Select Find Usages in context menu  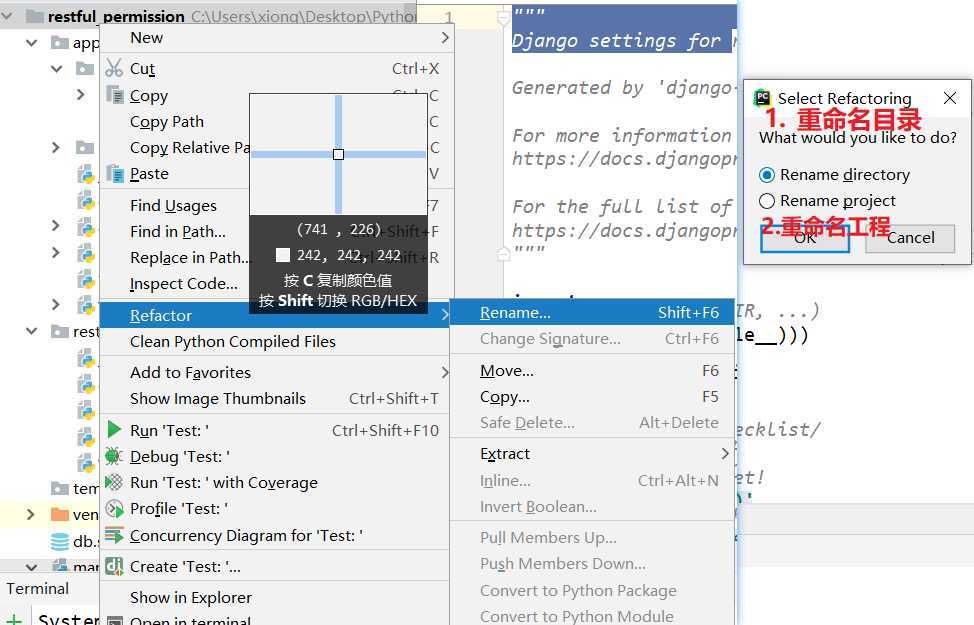click(173, 206)
